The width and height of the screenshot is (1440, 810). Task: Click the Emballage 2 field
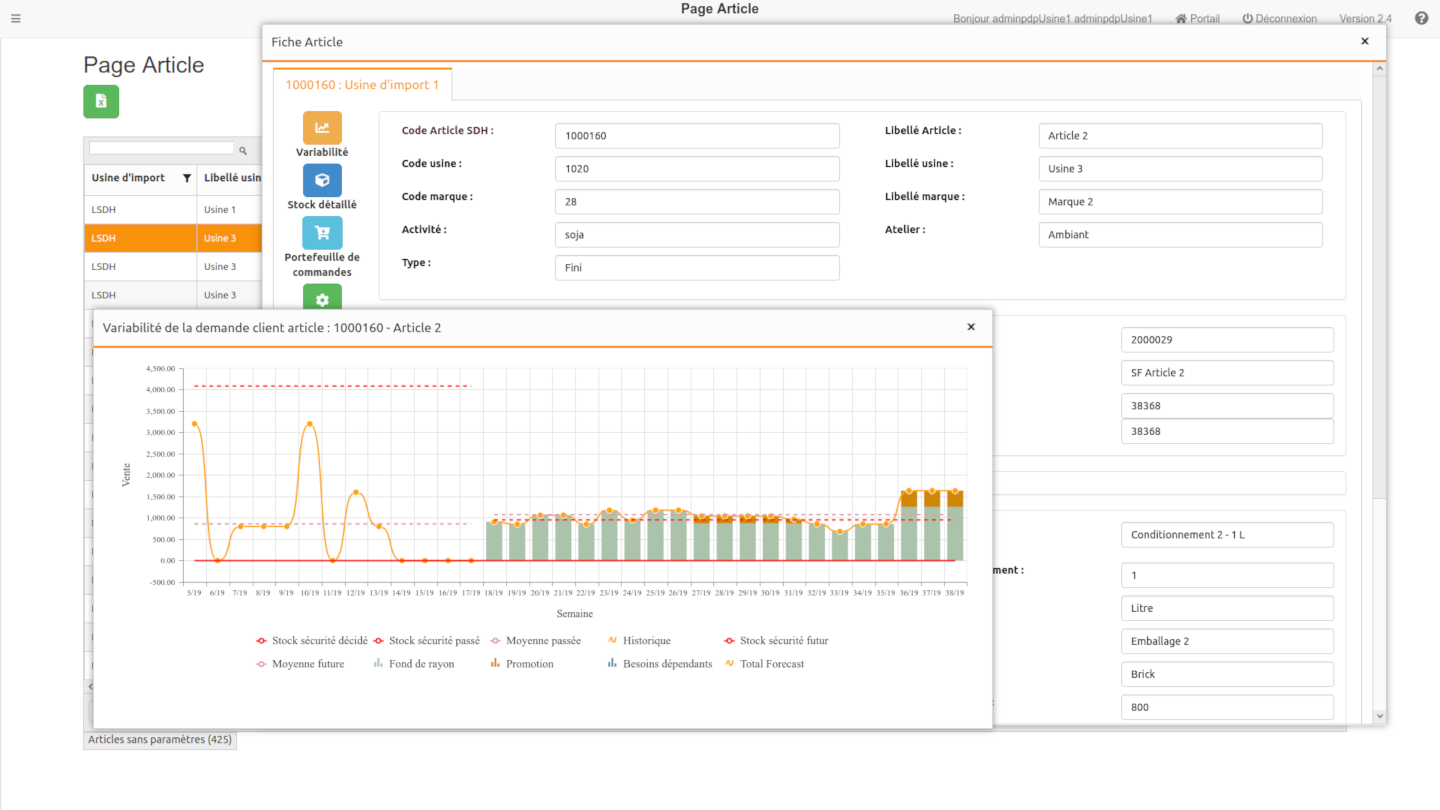coord(1227,641)
